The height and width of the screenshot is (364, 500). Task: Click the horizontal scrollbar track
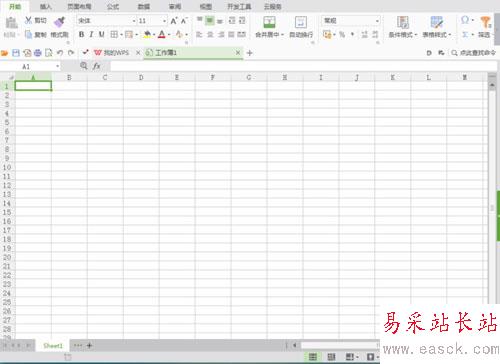pos(339,345)
